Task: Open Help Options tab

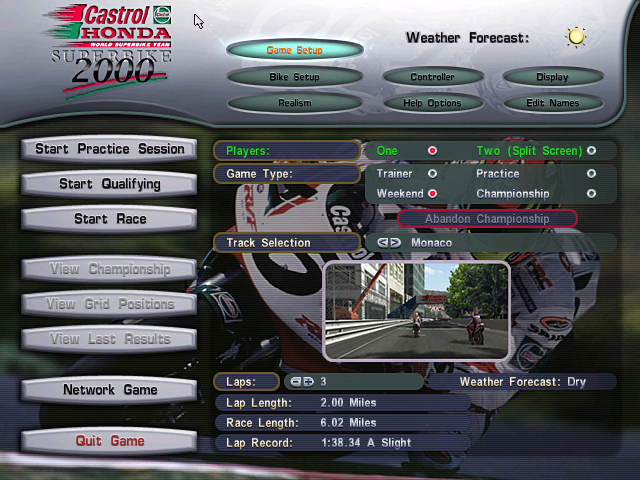Action: [x=433, y=103]
